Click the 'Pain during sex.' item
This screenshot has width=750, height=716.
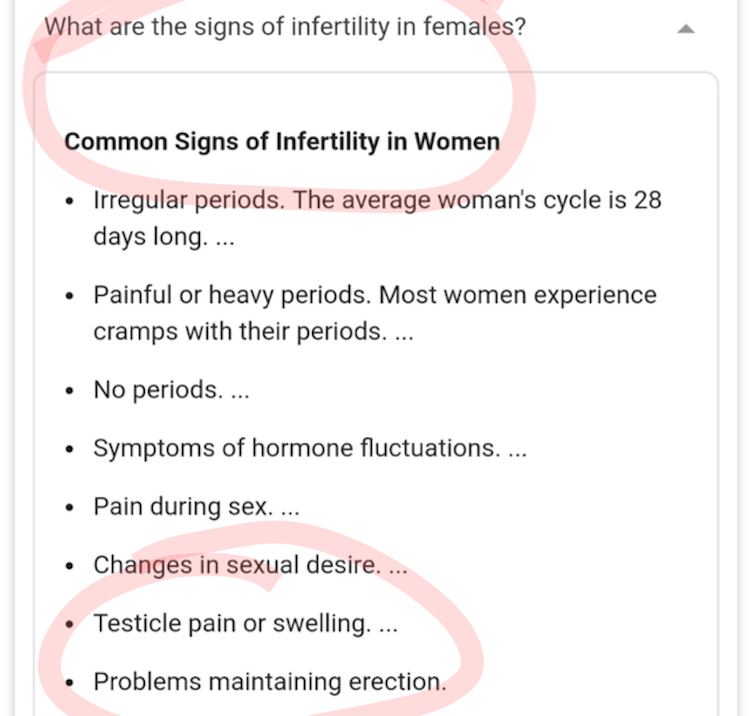[x=183, y=507]
